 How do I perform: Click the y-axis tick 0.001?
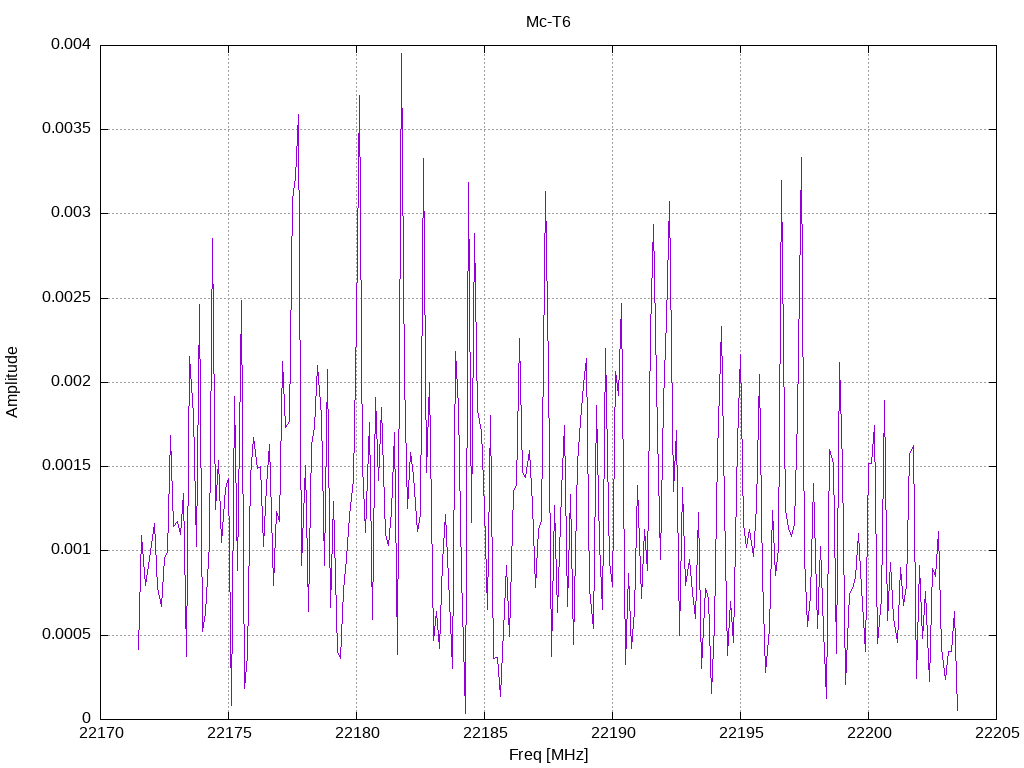71,549
